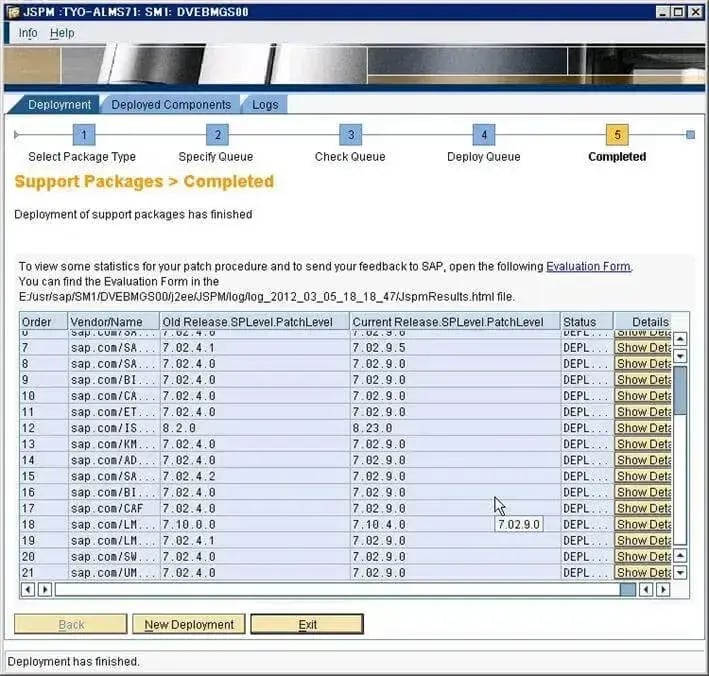Open the Info menu
The image size is (709, 676).
[28, 33]
